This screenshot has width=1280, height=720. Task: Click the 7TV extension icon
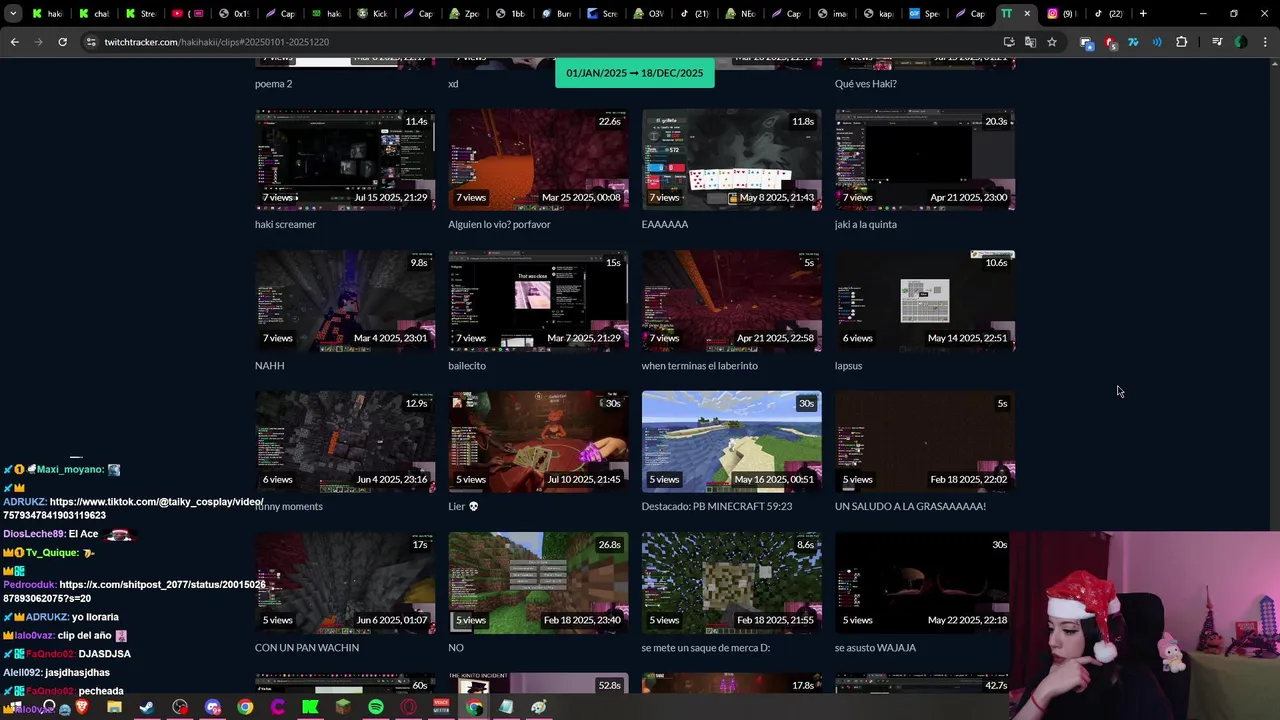pos(1133,42)
